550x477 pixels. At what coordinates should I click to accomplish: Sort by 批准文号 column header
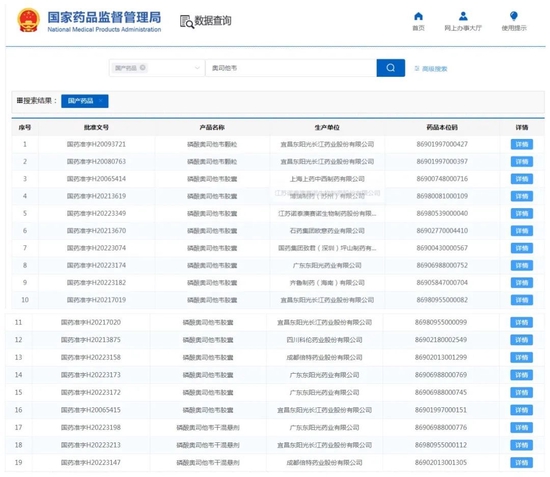tap(96, 127)
